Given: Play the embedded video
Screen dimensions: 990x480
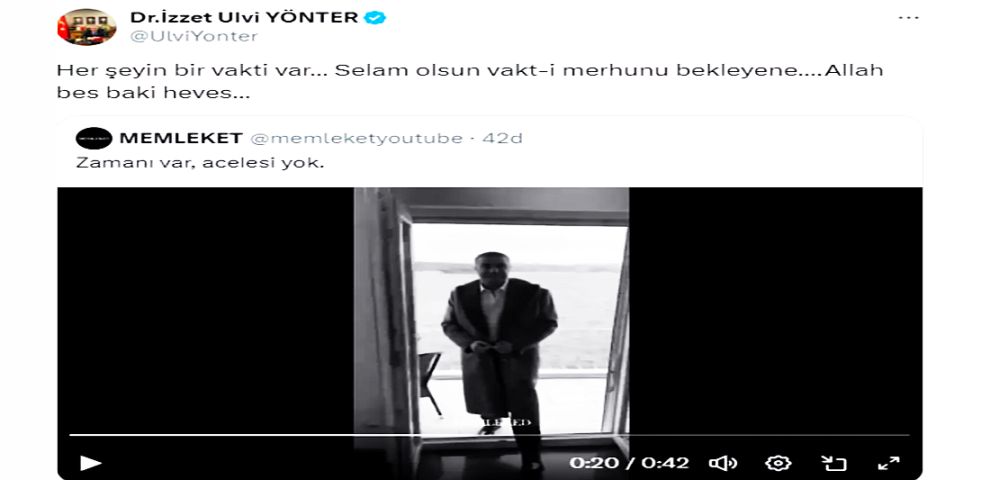Looking at the screenshot, I should coord(90,463).
